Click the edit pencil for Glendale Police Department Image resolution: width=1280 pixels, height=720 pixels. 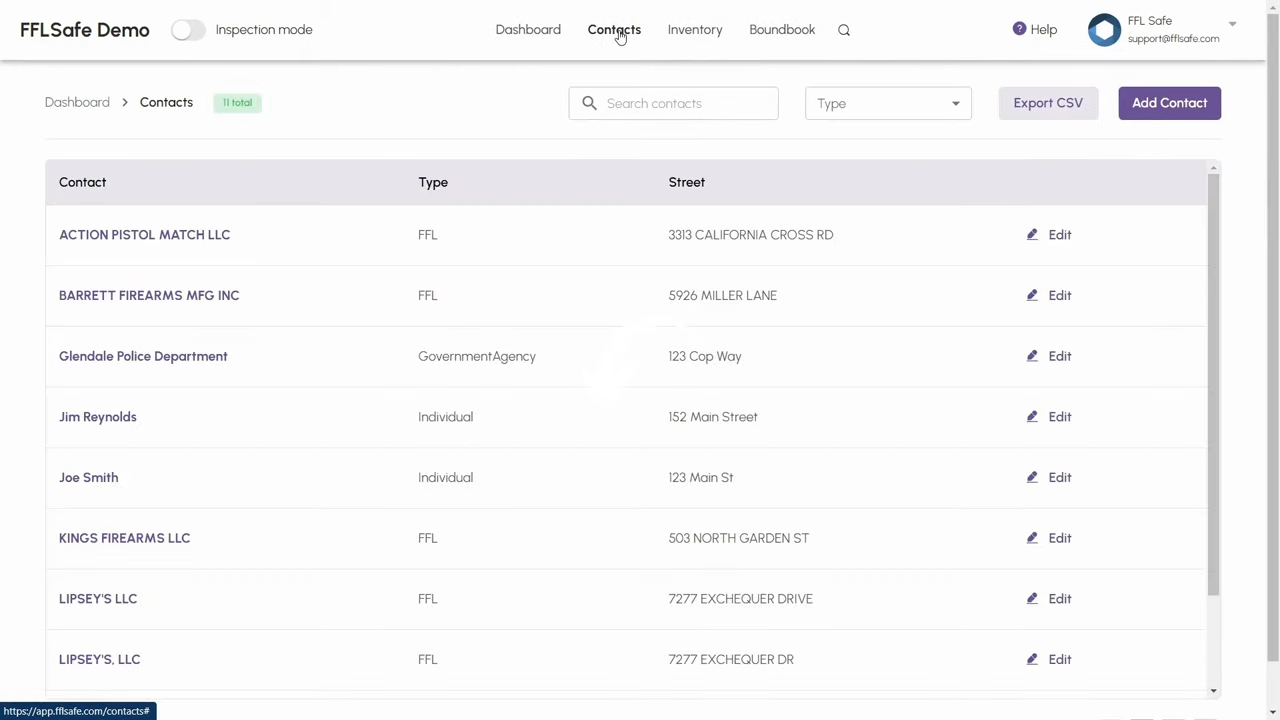(x=1032, y=356)
